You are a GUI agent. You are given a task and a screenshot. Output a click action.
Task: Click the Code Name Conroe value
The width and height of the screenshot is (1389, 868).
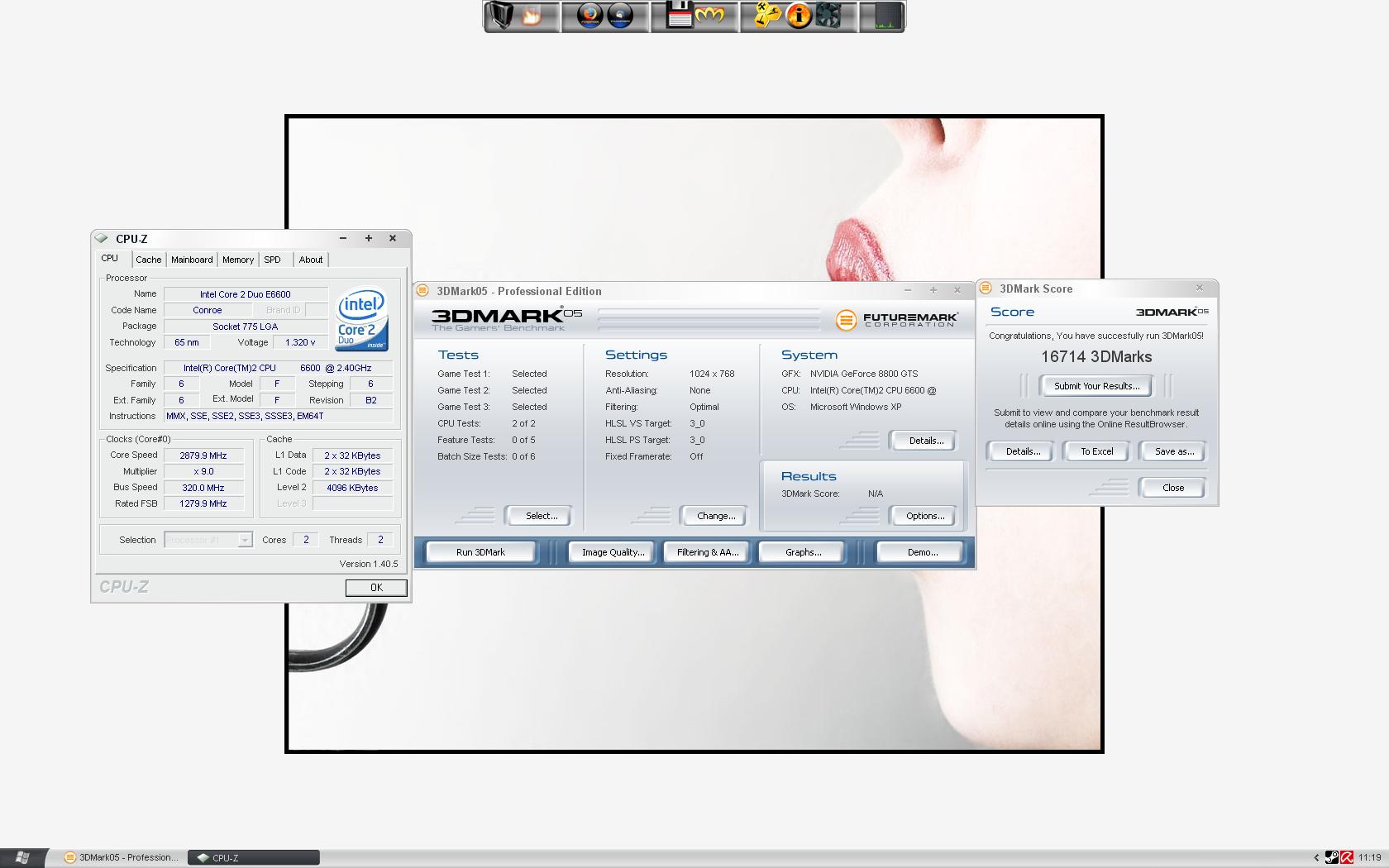pos(208,310)
